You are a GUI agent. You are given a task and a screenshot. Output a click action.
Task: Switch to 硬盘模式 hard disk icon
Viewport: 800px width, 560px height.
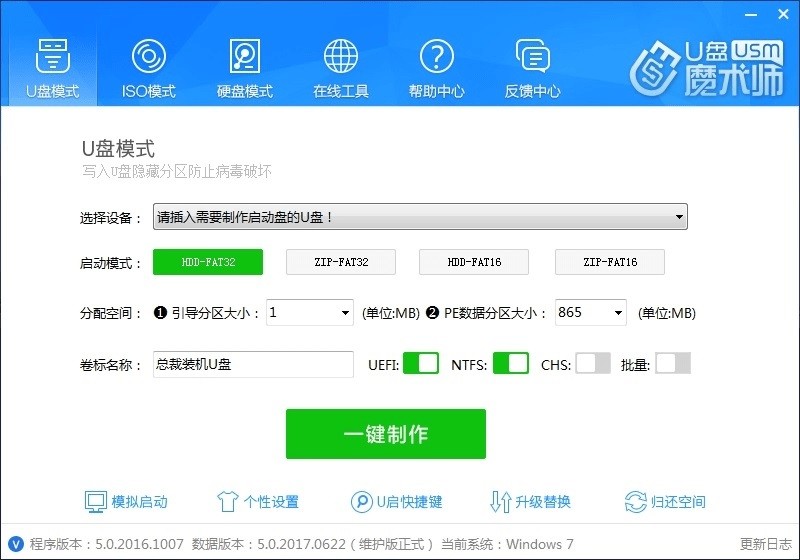click(x=245, y=56)
